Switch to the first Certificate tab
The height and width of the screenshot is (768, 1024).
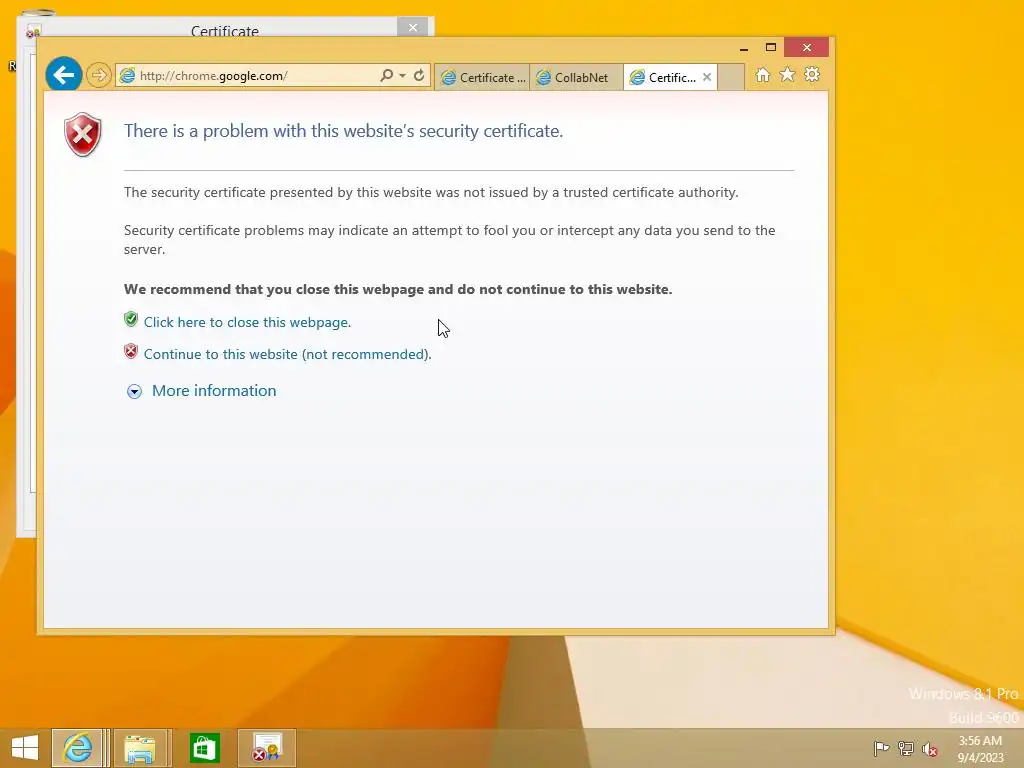point(482,77)
